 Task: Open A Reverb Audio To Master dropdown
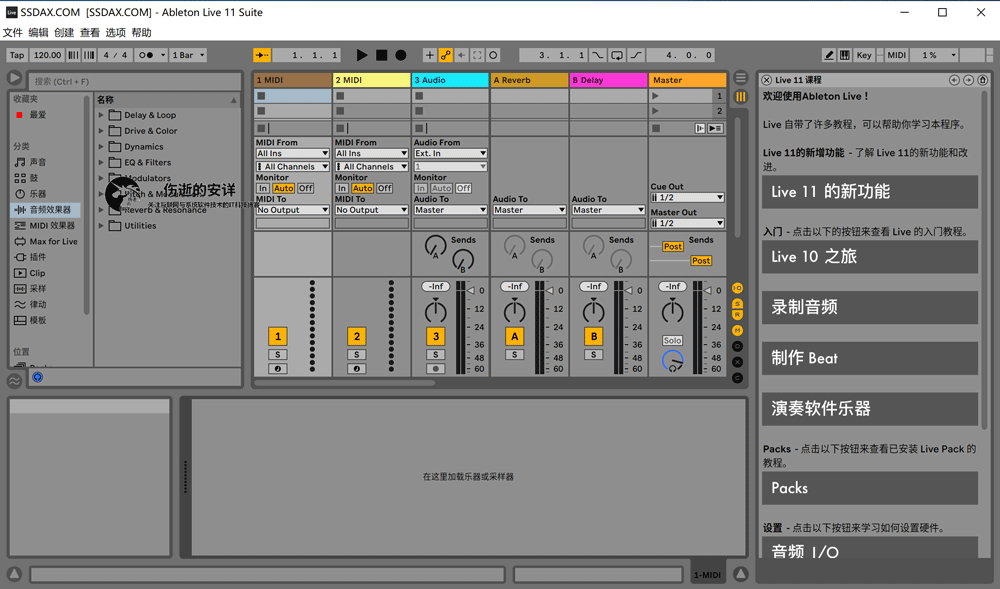coord(529,210)
